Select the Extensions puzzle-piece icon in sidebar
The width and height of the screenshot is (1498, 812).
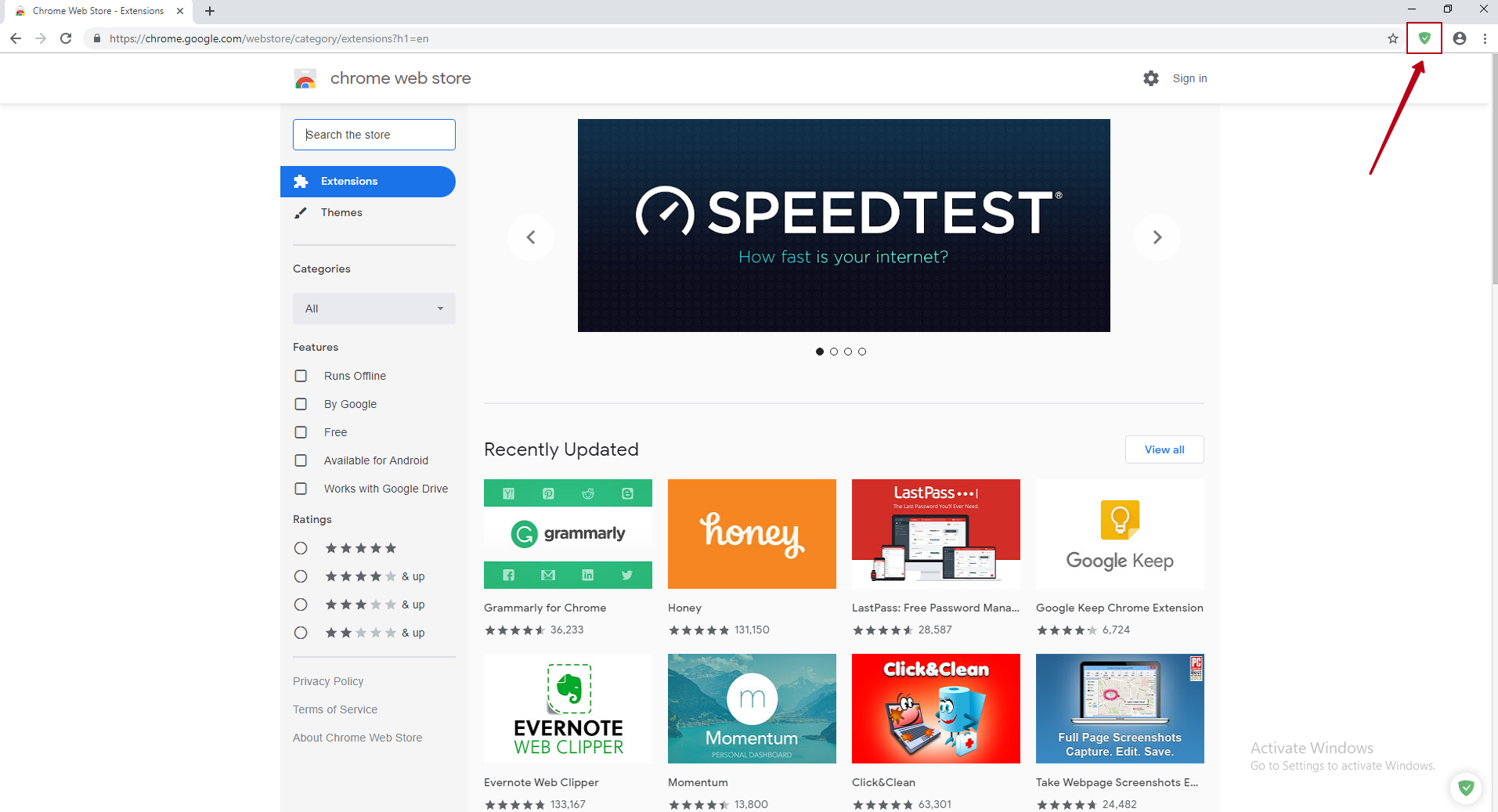[301, 181]
